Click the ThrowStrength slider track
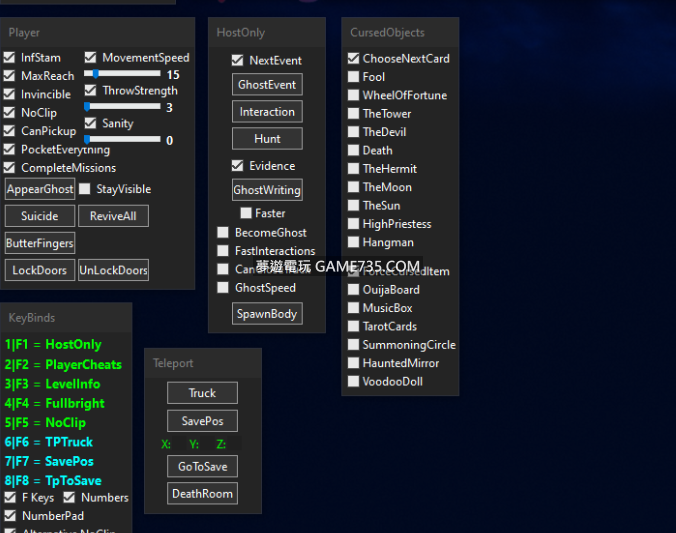 pyautogui.click(x=123, y=106)
